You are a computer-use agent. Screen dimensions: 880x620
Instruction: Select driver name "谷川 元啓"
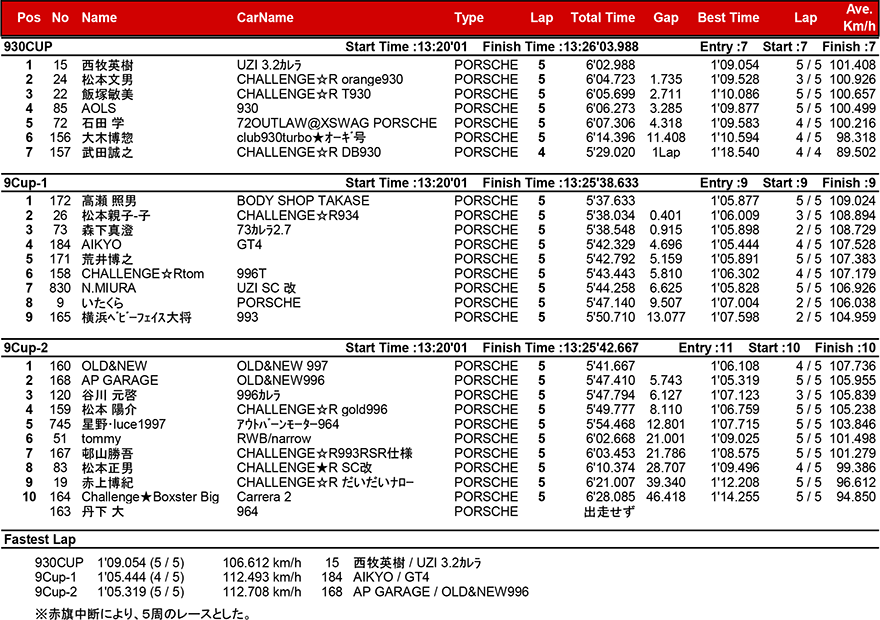pyautogui.click(x=109, y=395)
